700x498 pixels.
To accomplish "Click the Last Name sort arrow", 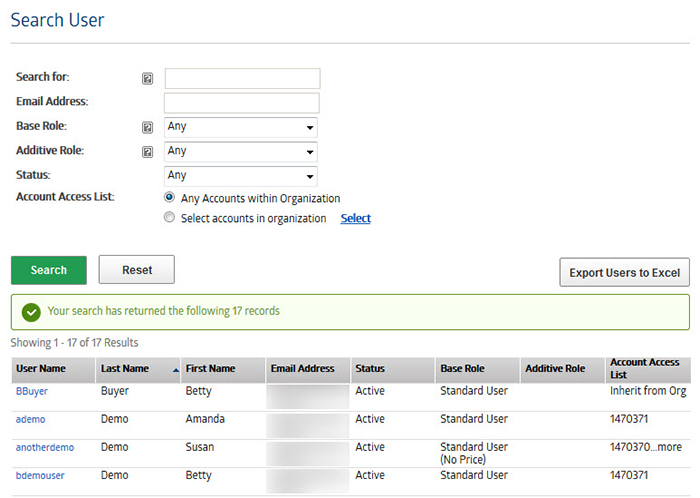I will click(x=176, y=370).
